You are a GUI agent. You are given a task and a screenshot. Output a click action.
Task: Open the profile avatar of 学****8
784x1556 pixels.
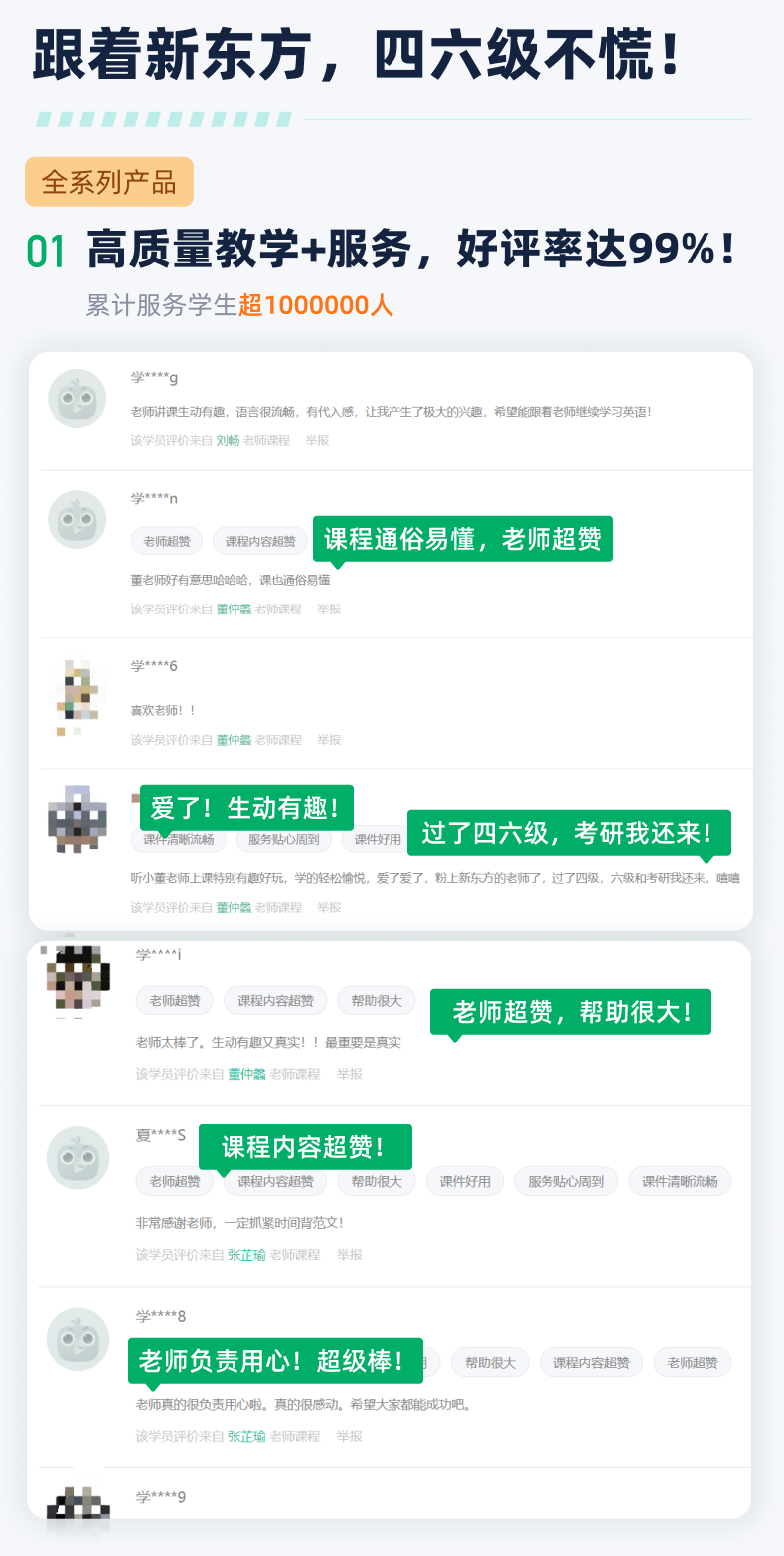click(x=78, y=1338)
